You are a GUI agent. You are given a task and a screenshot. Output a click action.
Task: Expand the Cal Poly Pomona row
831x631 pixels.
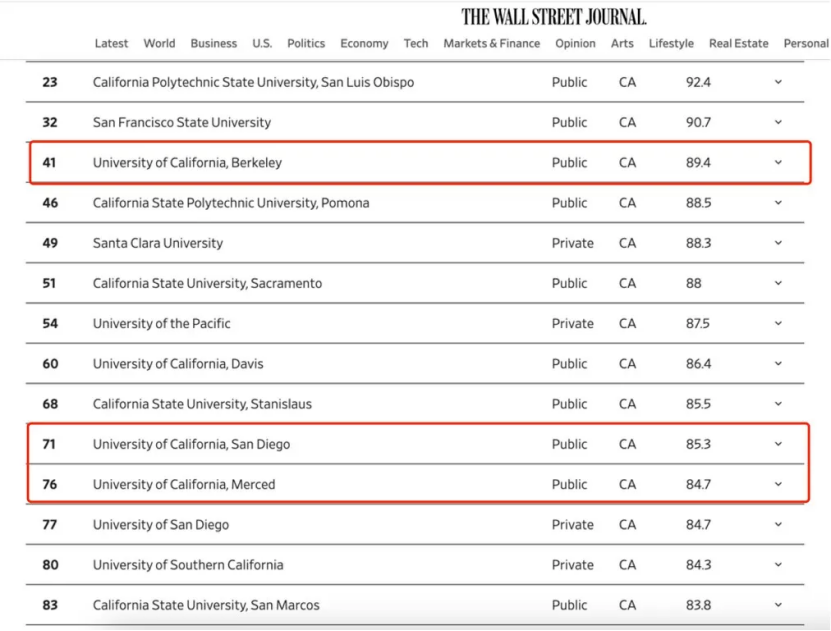tap(778, 203)
